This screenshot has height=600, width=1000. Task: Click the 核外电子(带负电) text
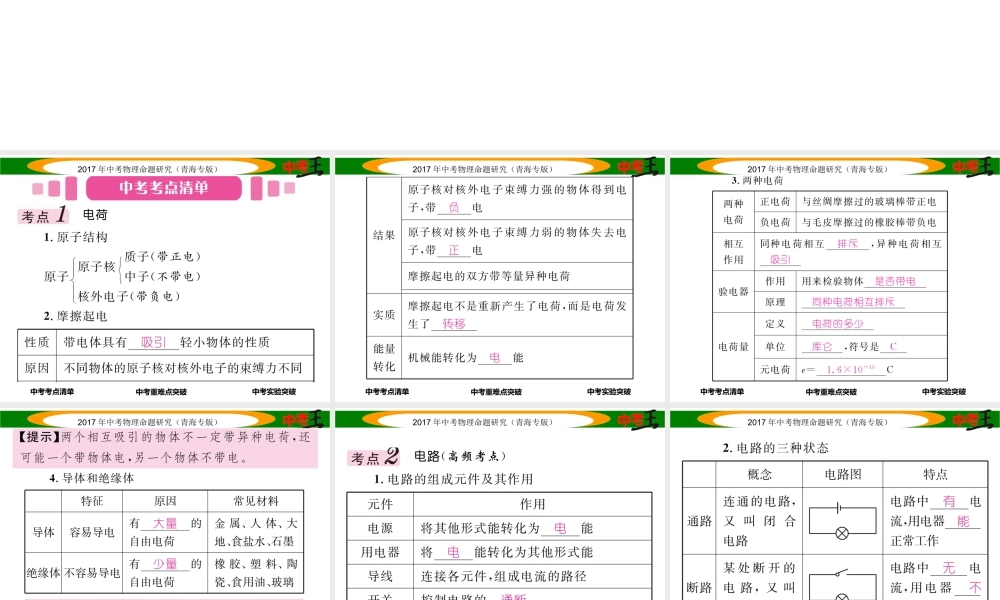pos(129,296)
